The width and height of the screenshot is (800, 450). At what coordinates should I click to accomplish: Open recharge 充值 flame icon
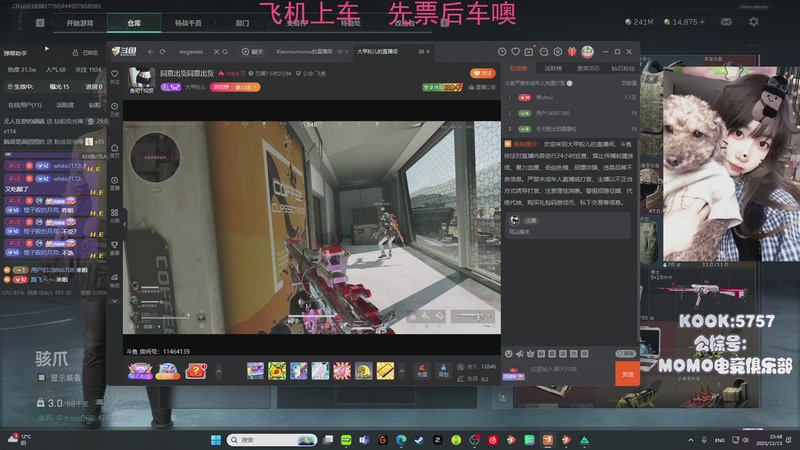(x=422, y=370)
